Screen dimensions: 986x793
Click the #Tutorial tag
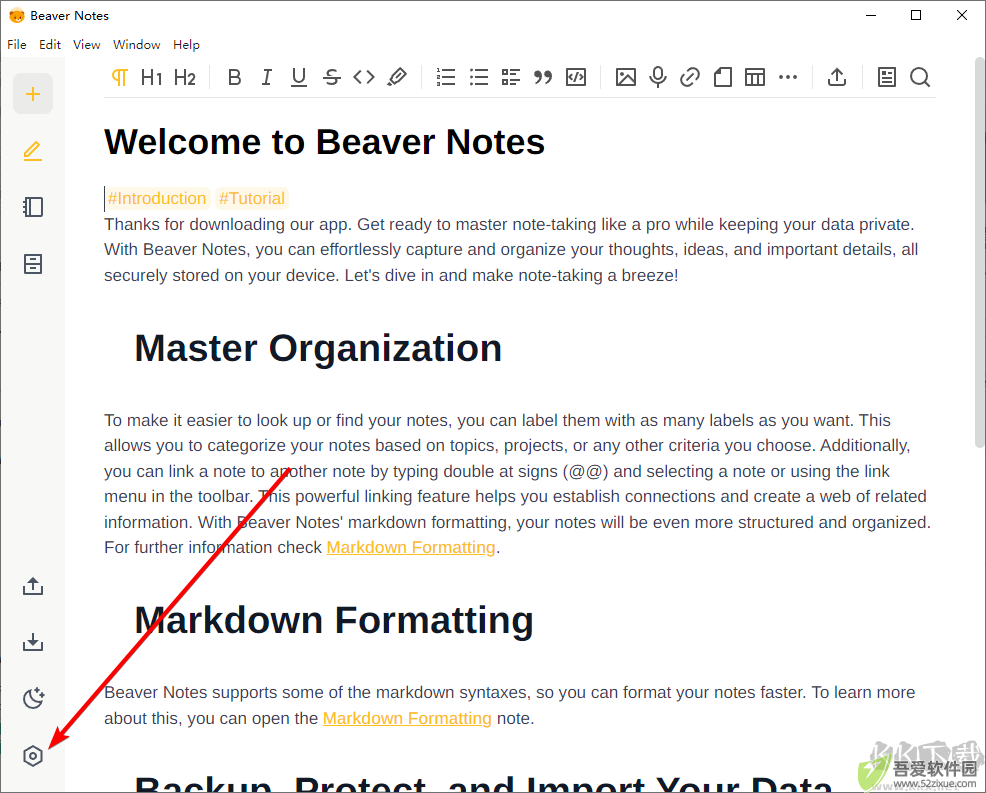pyautogui.click(x=252, y=199)
